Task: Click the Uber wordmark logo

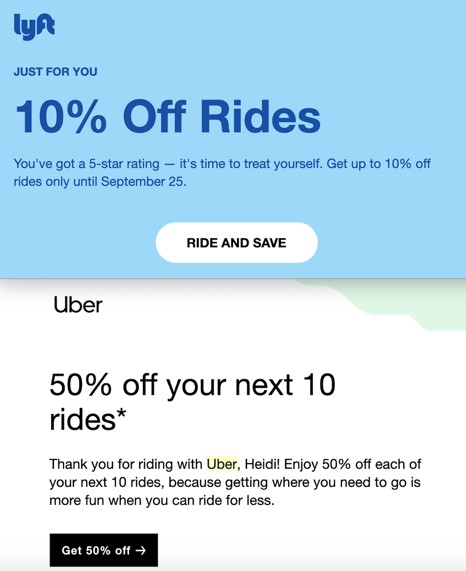Action: tap(78, 305)
